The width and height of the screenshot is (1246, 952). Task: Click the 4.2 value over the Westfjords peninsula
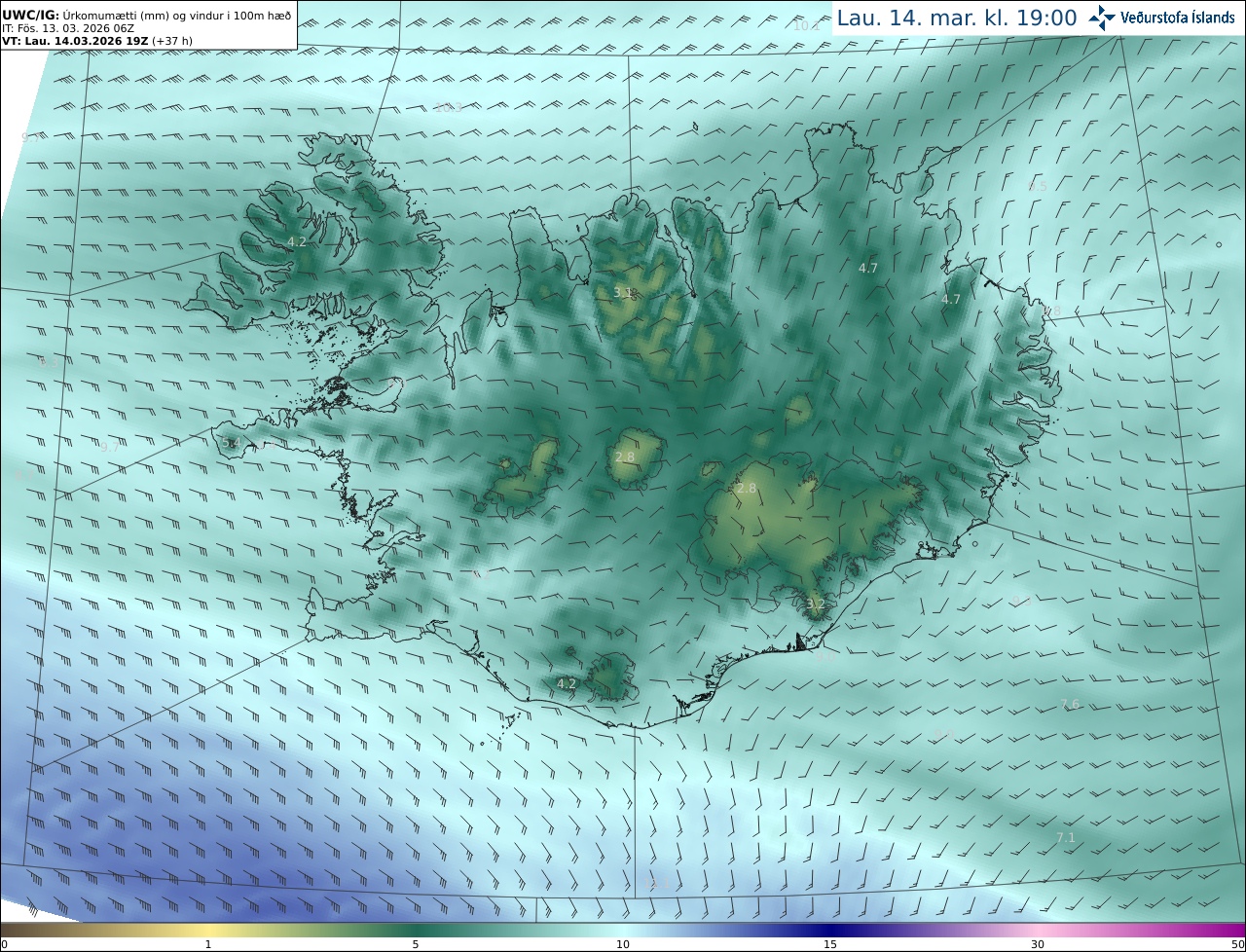(x=297, y=241)
